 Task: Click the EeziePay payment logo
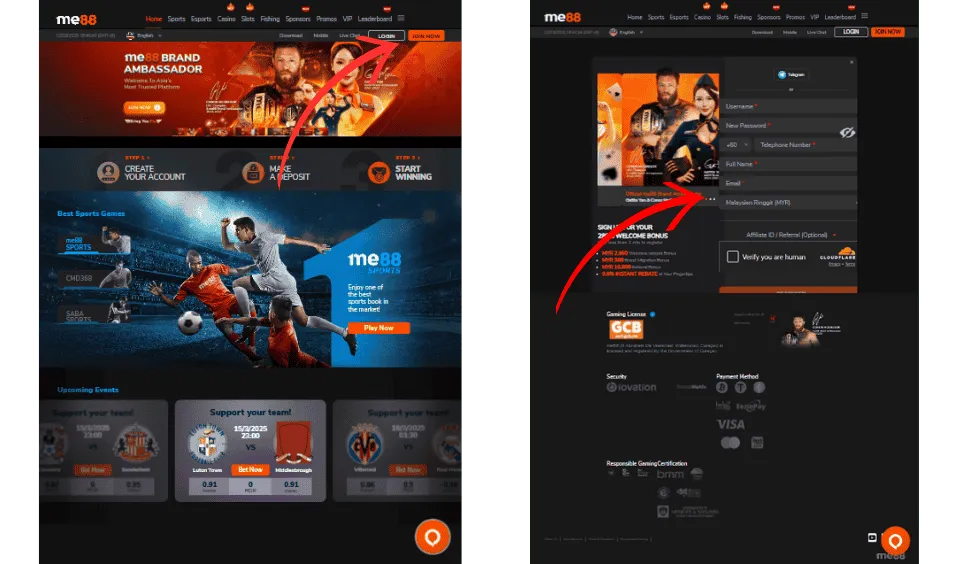coord(750,406)
